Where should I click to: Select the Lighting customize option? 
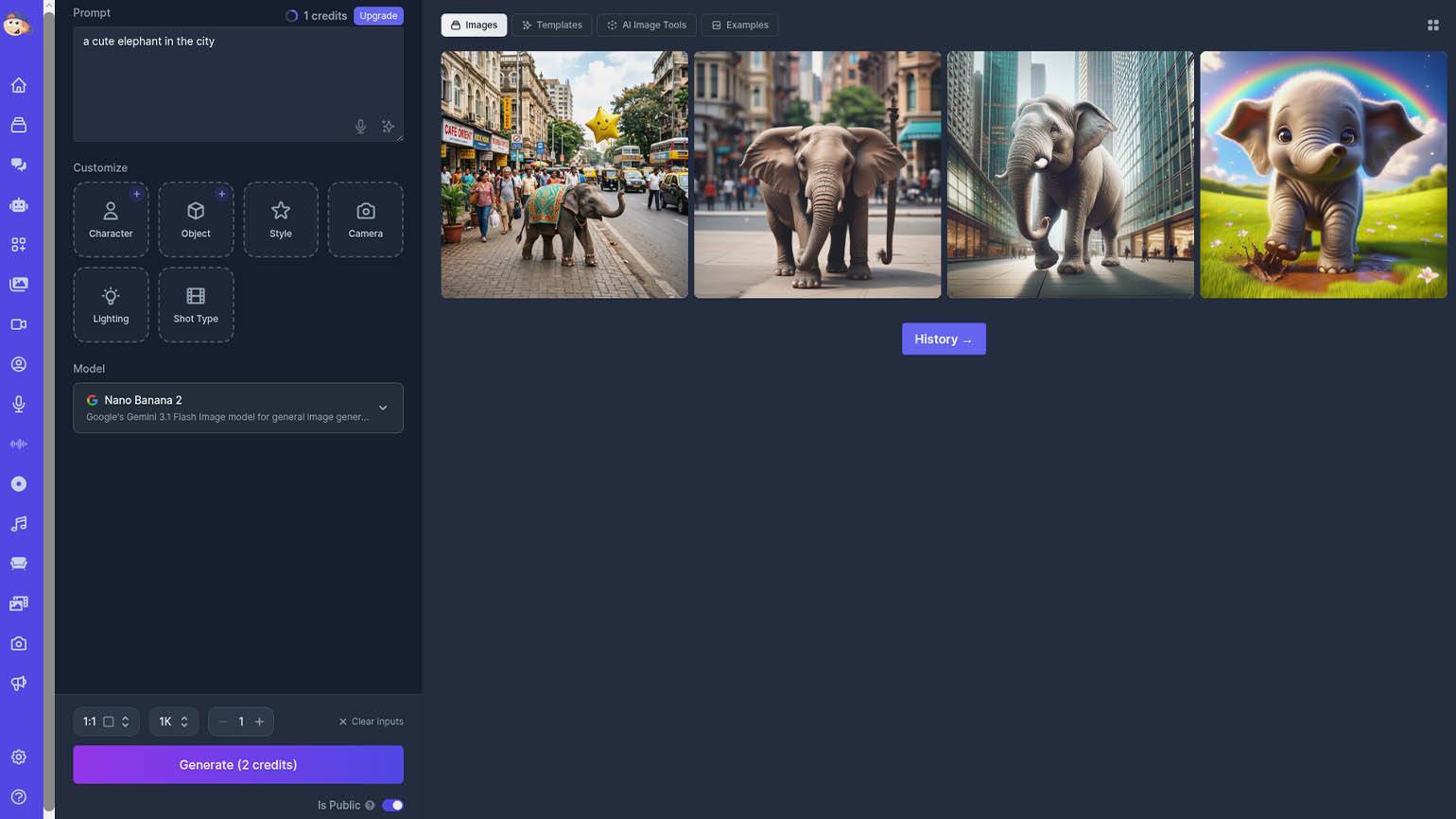[x=111, y=305]
